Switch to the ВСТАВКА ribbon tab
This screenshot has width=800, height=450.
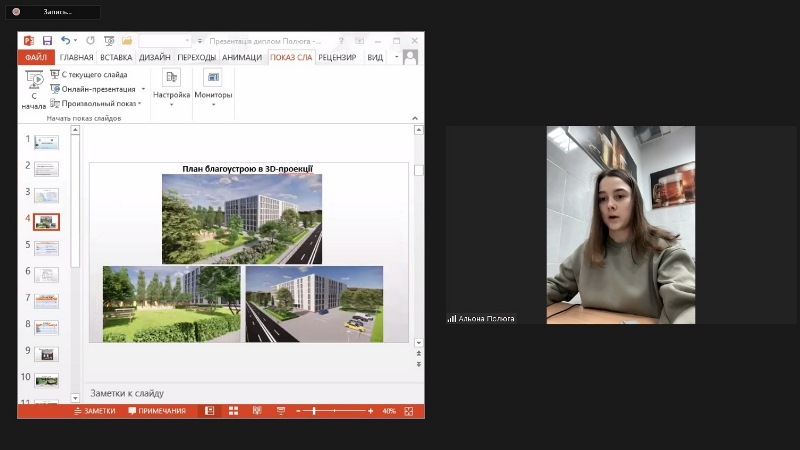[x=116, y=57]
